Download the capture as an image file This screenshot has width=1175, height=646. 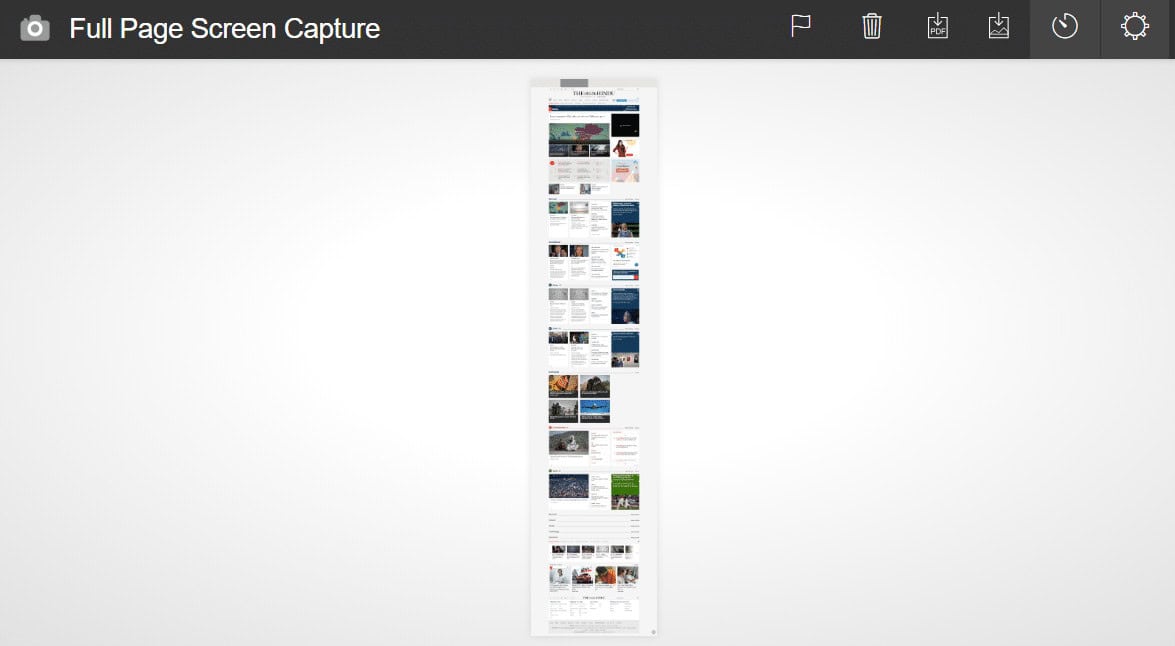998,27
